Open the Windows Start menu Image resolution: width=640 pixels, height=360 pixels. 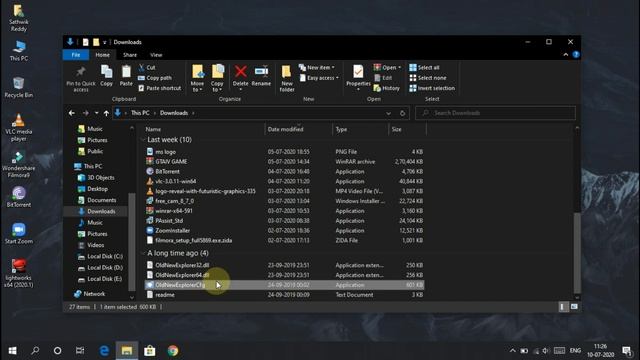tap(12, 351)
